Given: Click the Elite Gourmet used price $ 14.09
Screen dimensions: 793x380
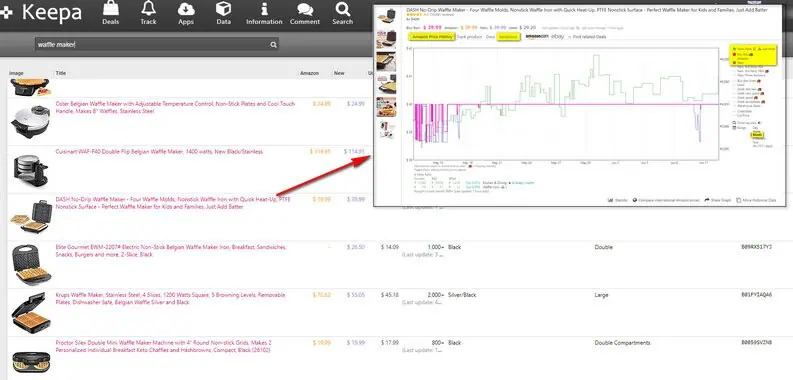Looking at the screenshot, I should [389, 247].
